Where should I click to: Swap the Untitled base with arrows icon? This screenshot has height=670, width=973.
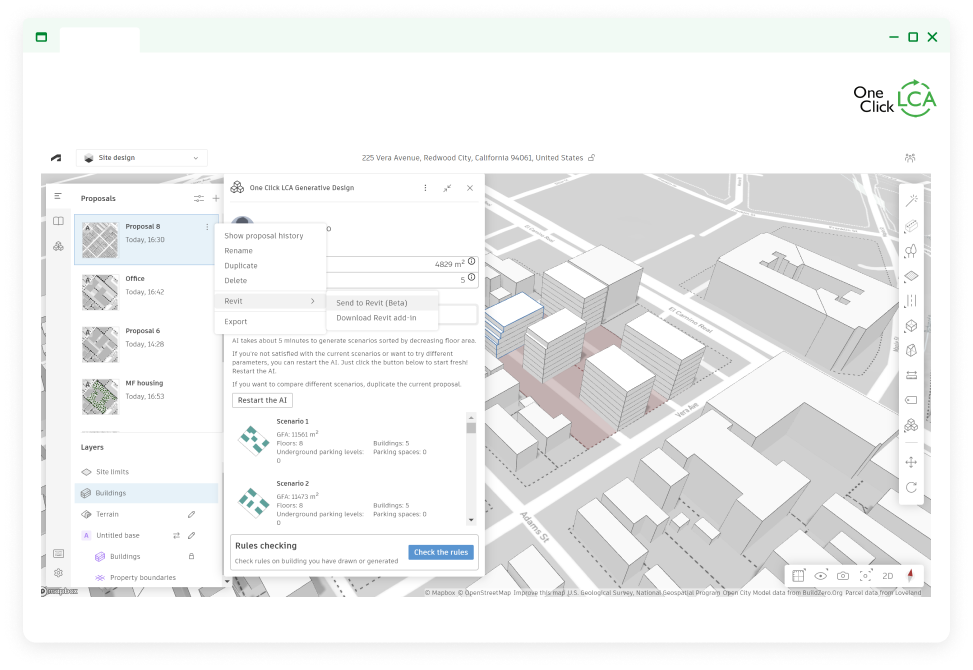coord(176,535)
